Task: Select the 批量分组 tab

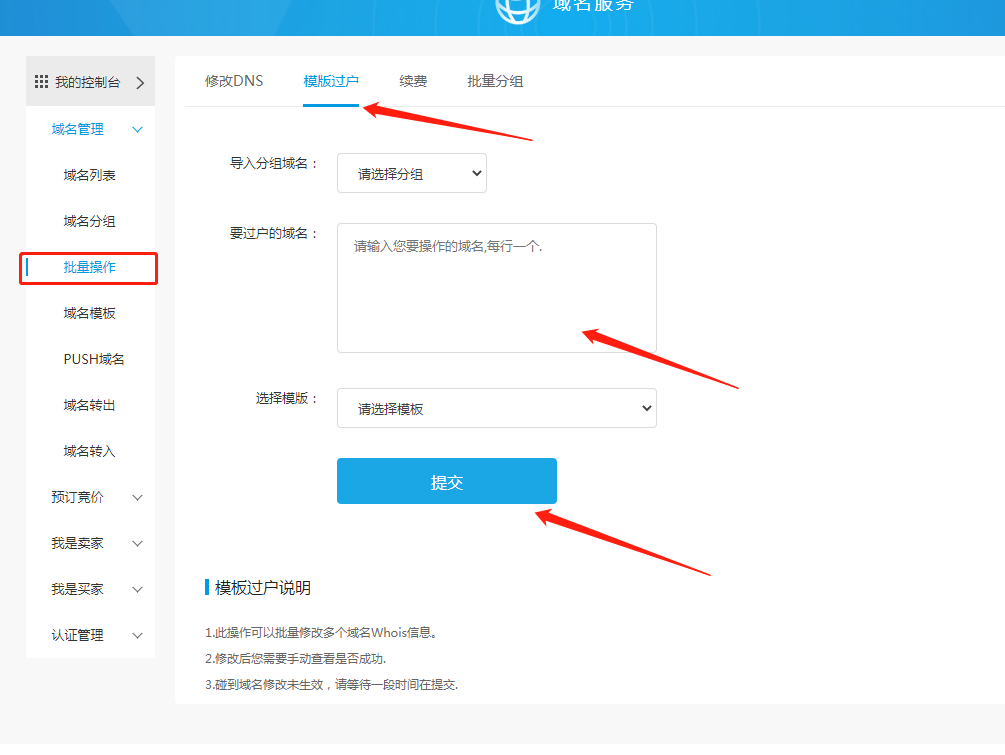Action: (495, 81)
